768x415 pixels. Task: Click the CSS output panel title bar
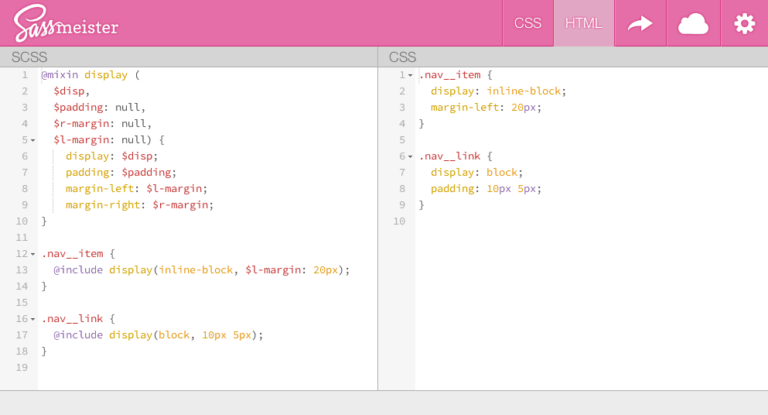(x=573, y=57)
